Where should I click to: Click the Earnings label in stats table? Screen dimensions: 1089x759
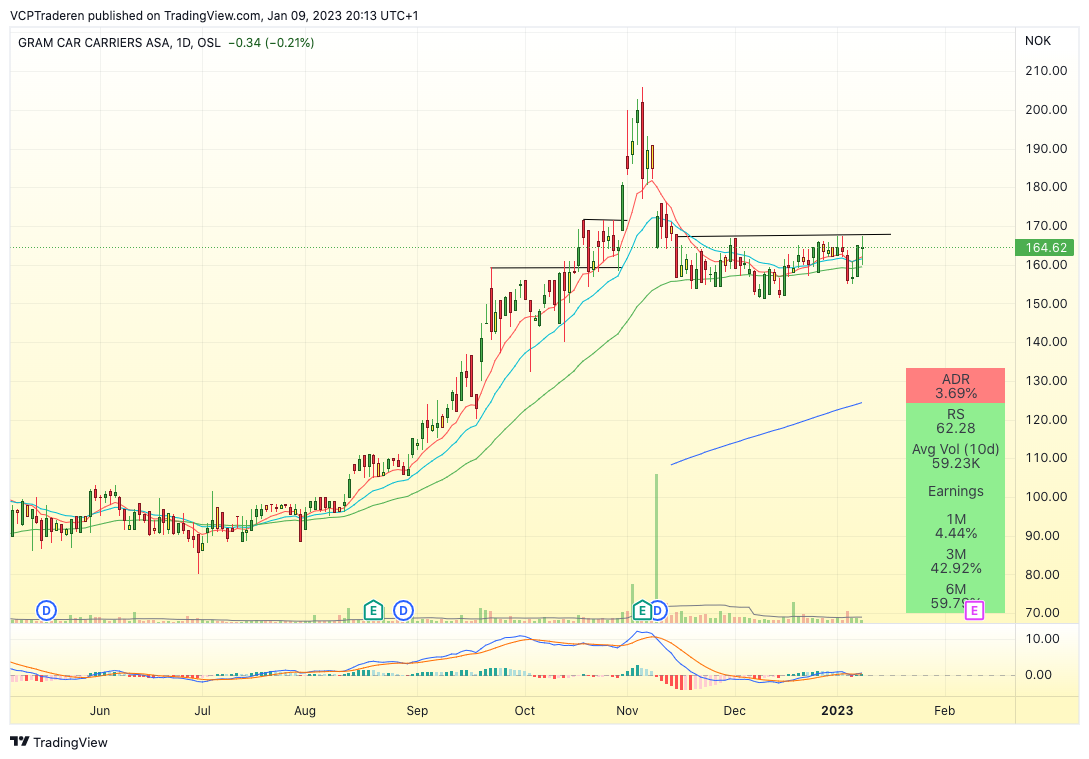click(956, 491)
